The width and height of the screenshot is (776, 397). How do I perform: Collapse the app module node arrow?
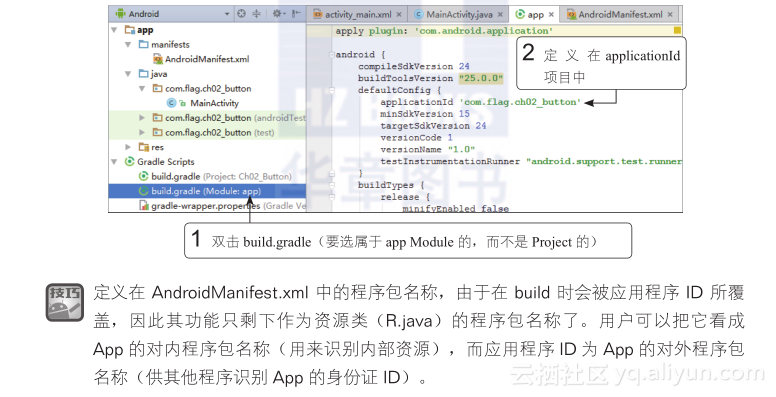(x=114, y=30)
